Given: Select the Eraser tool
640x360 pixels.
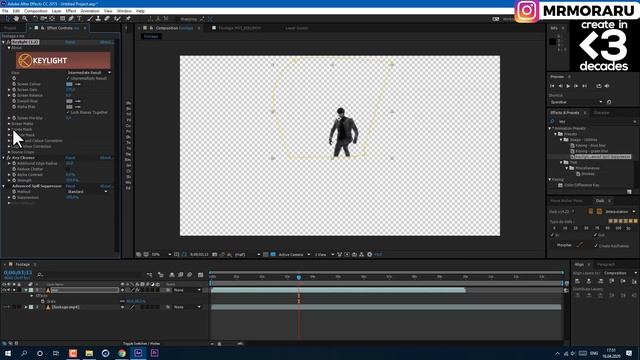Looking at the screenshot, I should (x=107, y=19).
